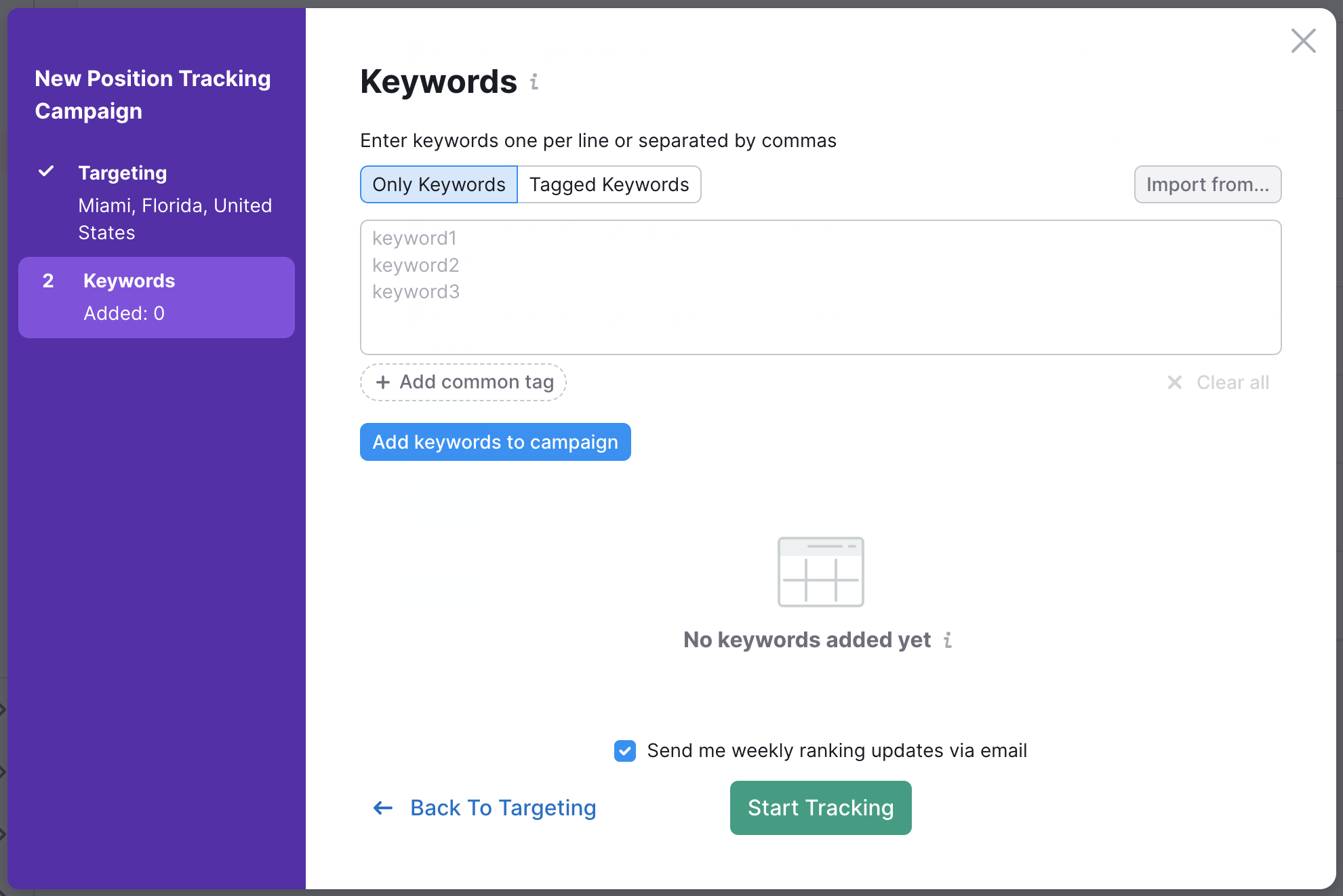Click the grid/table placeholder icon
The image size is (1343, 896).
coord(820,571)
